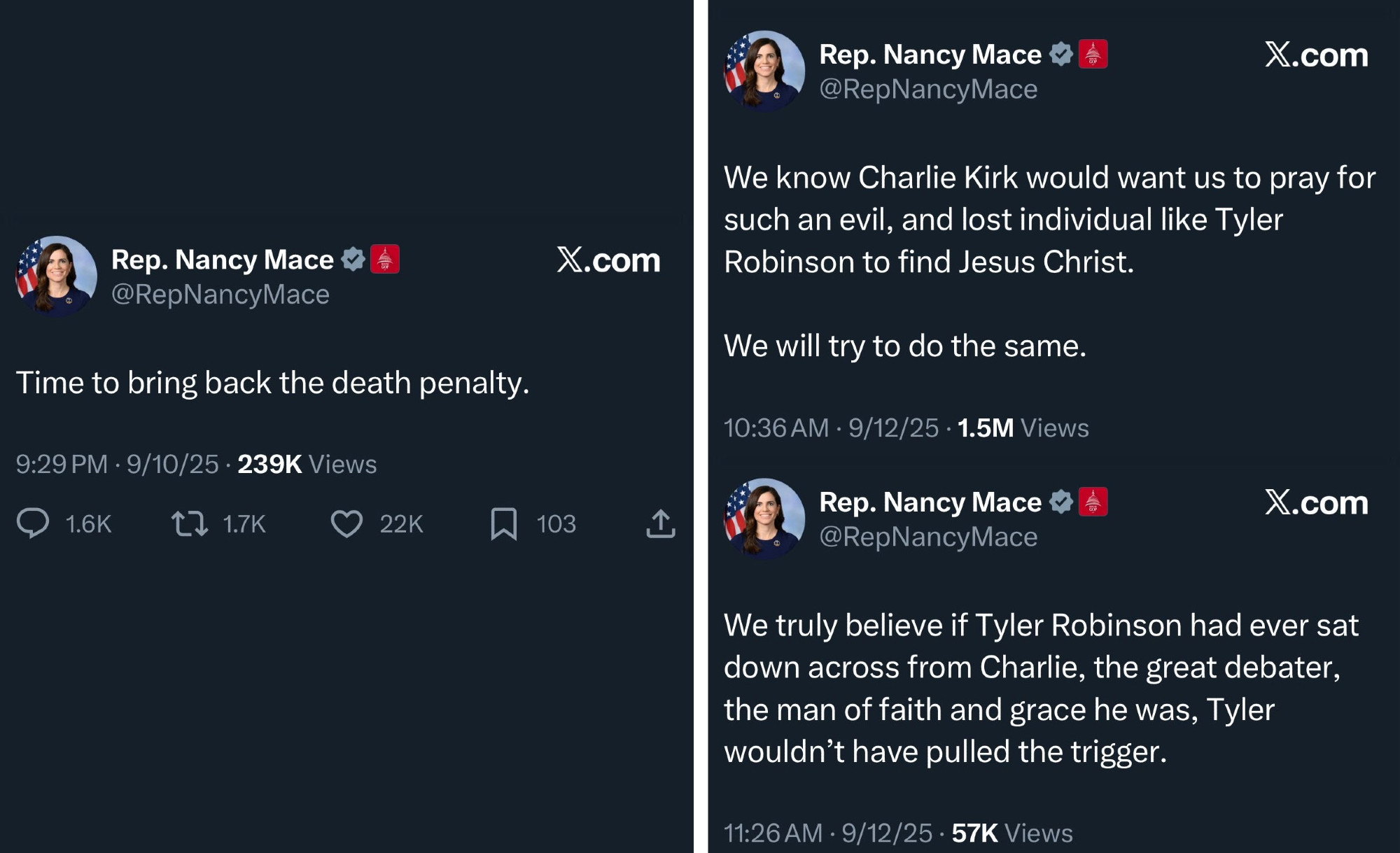Click the Rep. Nancy Mace name on the death penalty tweet
Image resolution: width=1400 pixels, height=853 pixels.
223,260
